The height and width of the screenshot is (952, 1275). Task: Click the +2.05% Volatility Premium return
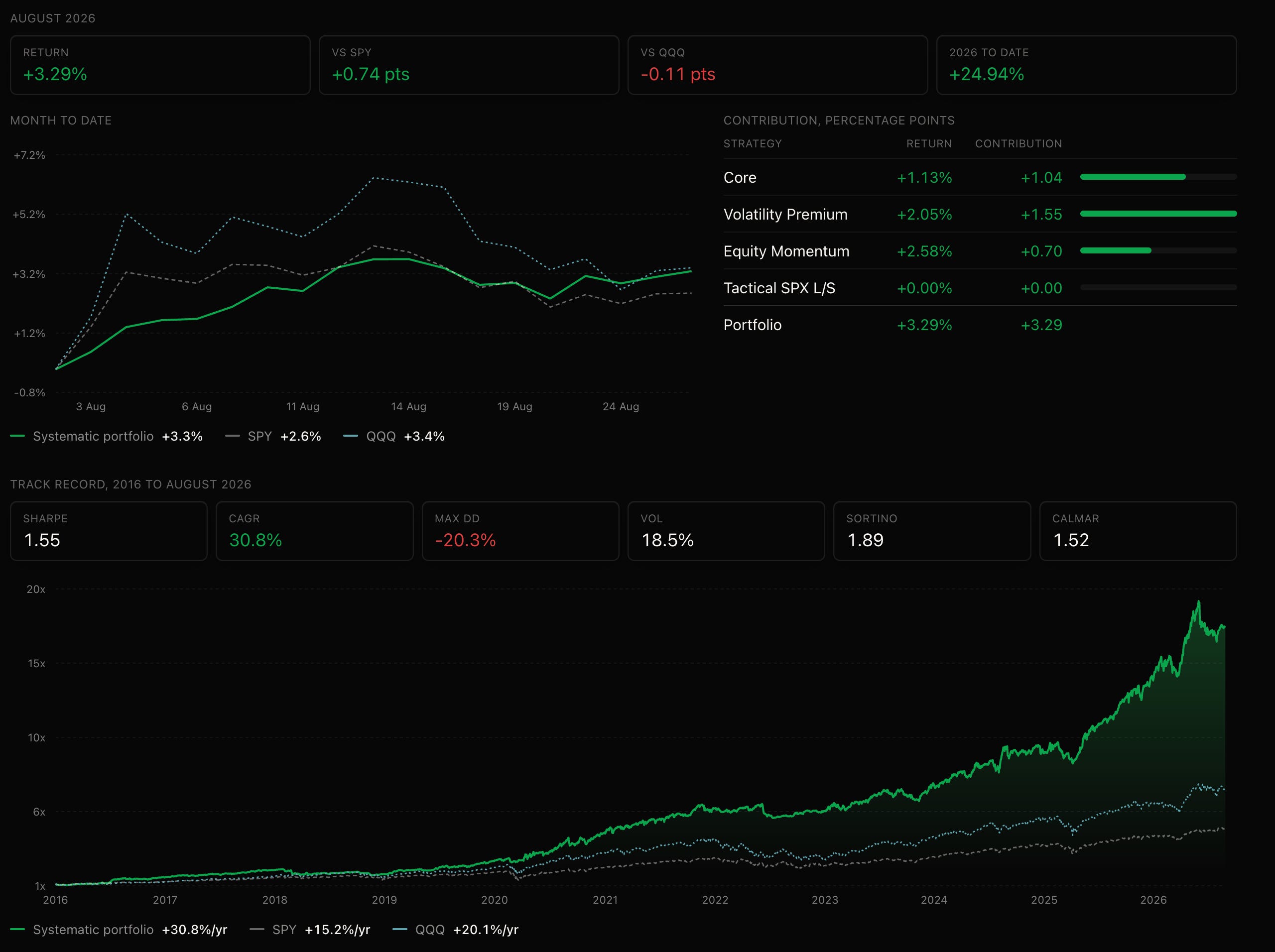(924, 215)
